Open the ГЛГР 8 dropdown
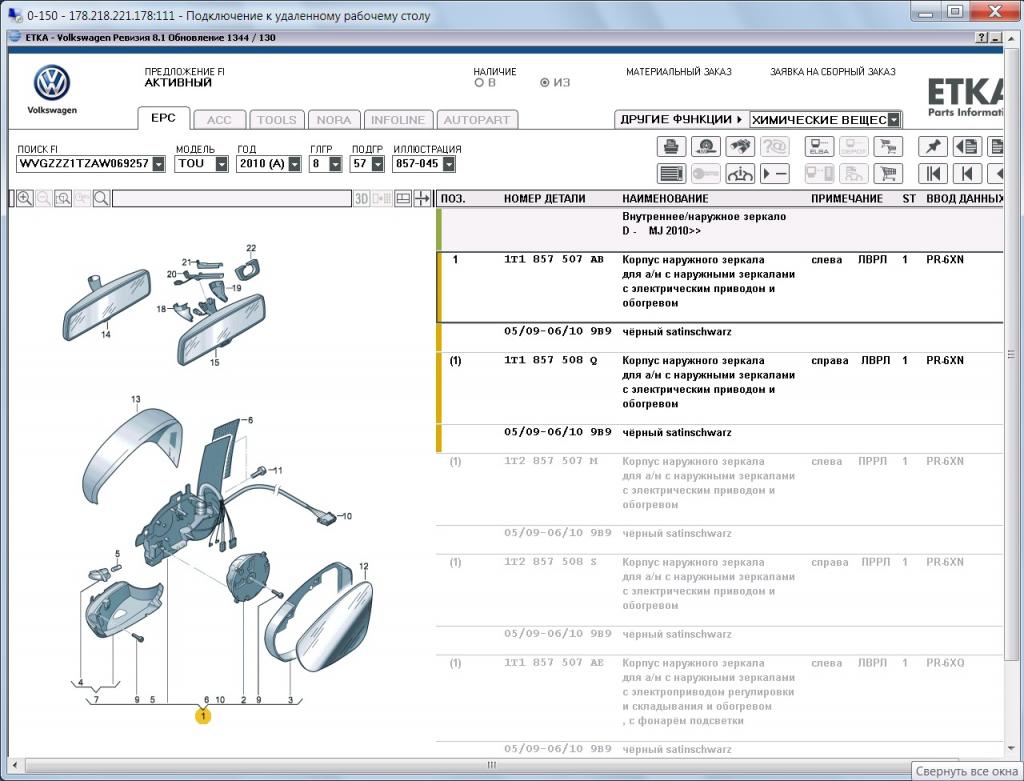The height and width of the screenshot is (781, 1024). pyautogui.click(x=335, y=164)
